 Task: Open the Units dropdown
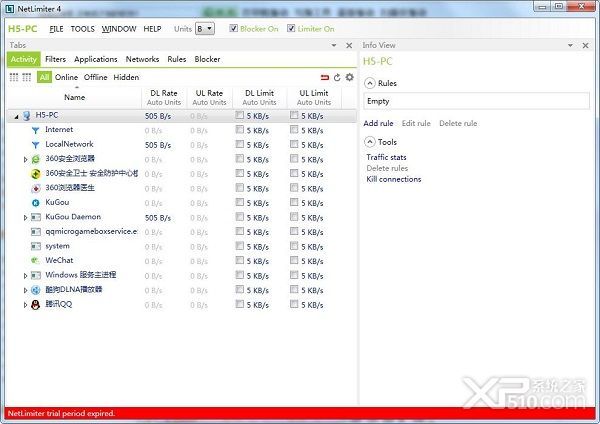tap(205, 29)
